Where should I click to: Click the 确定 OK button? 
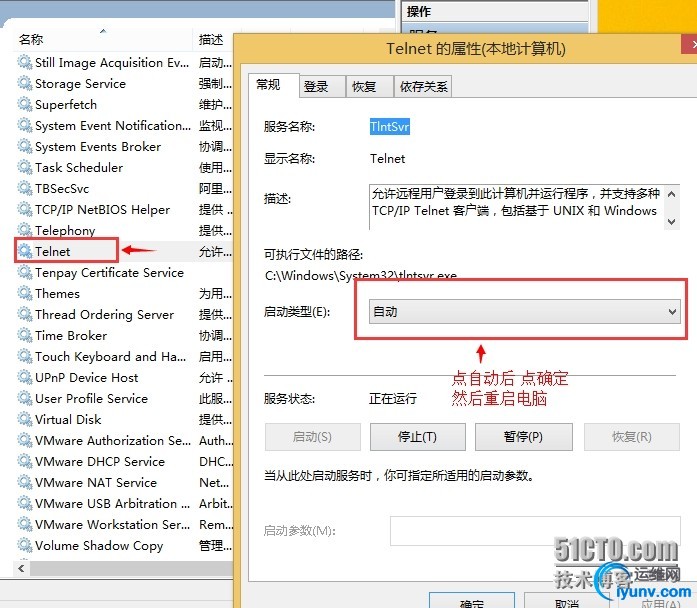[472, 600]
